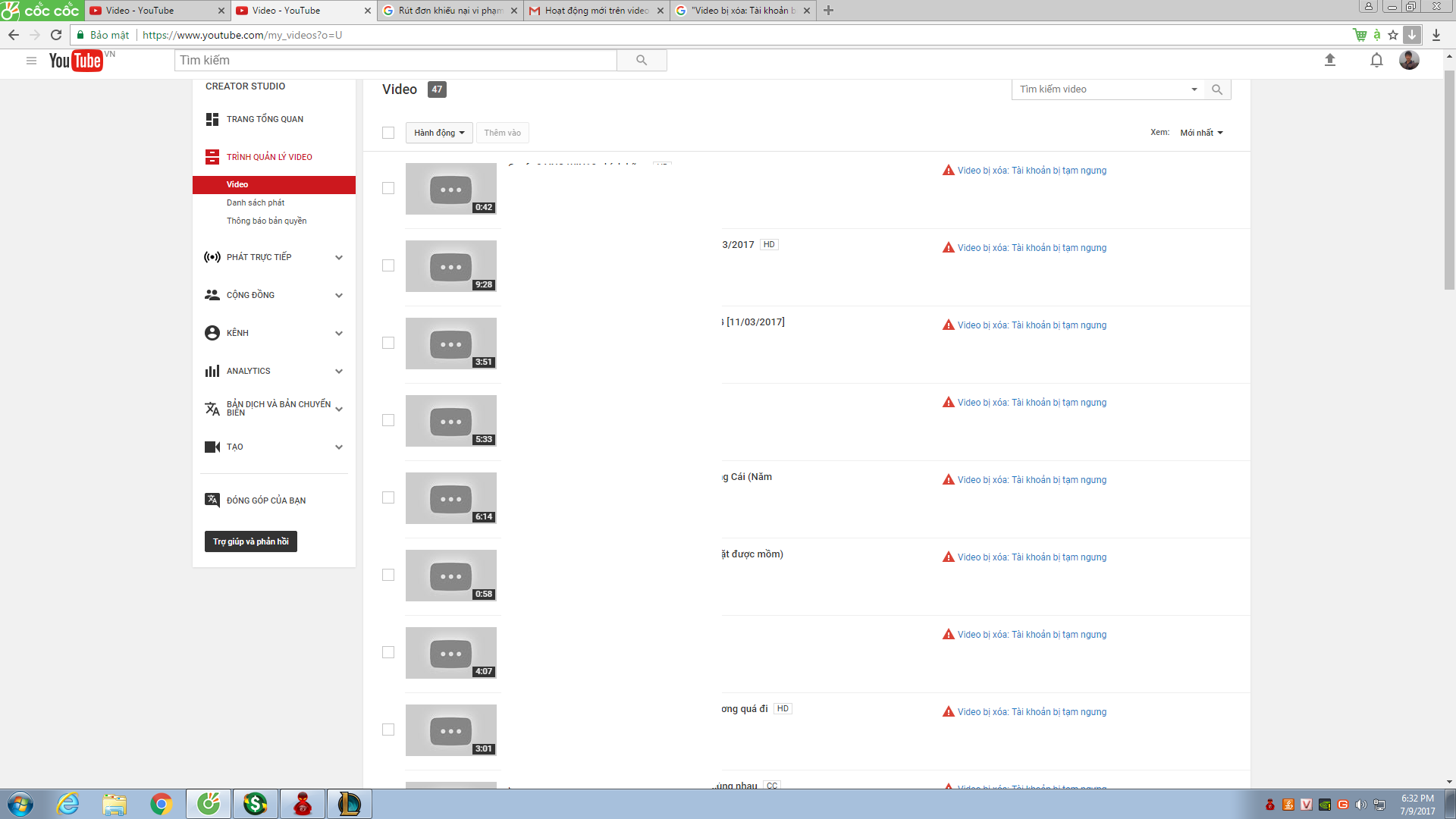This screenshot has height=819, width=1456.
Task: Click the YouTube upload arrow icon
Action: [1329, 60]
